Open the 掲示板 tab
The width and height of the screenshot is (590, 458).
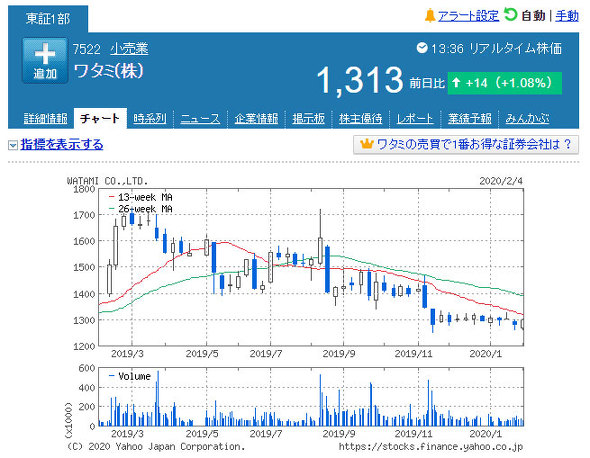click(309, 119)
